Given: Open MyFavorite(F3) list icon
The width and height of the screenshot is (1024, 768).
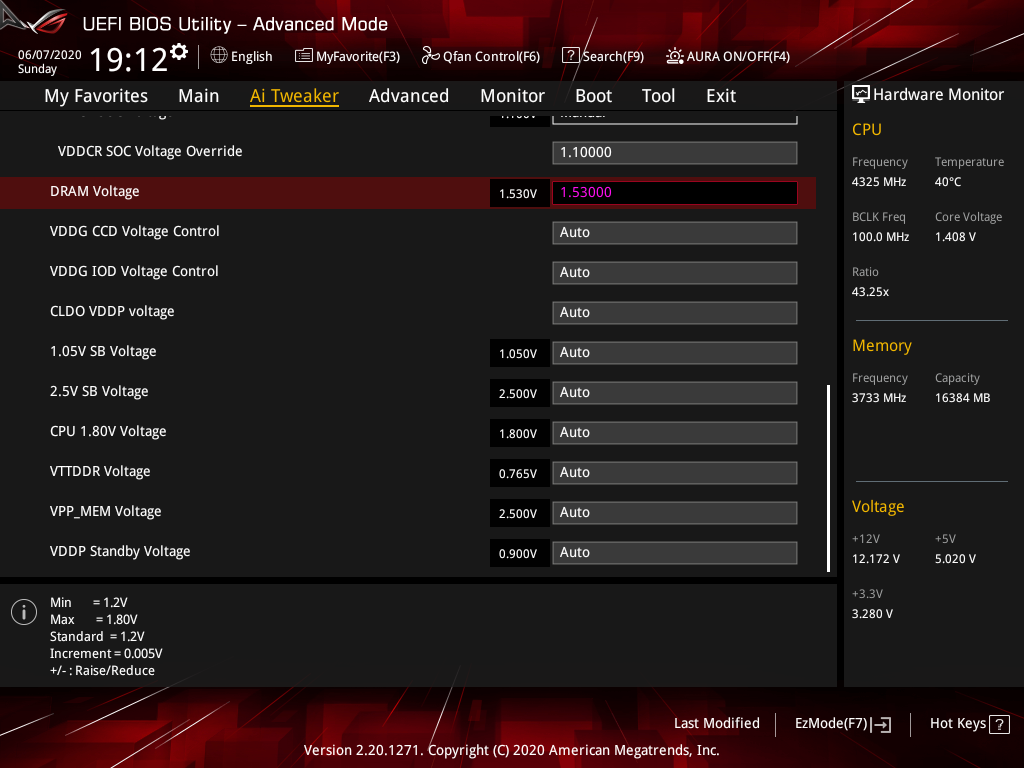Looking at the screenshot, I should coord(303,56).
